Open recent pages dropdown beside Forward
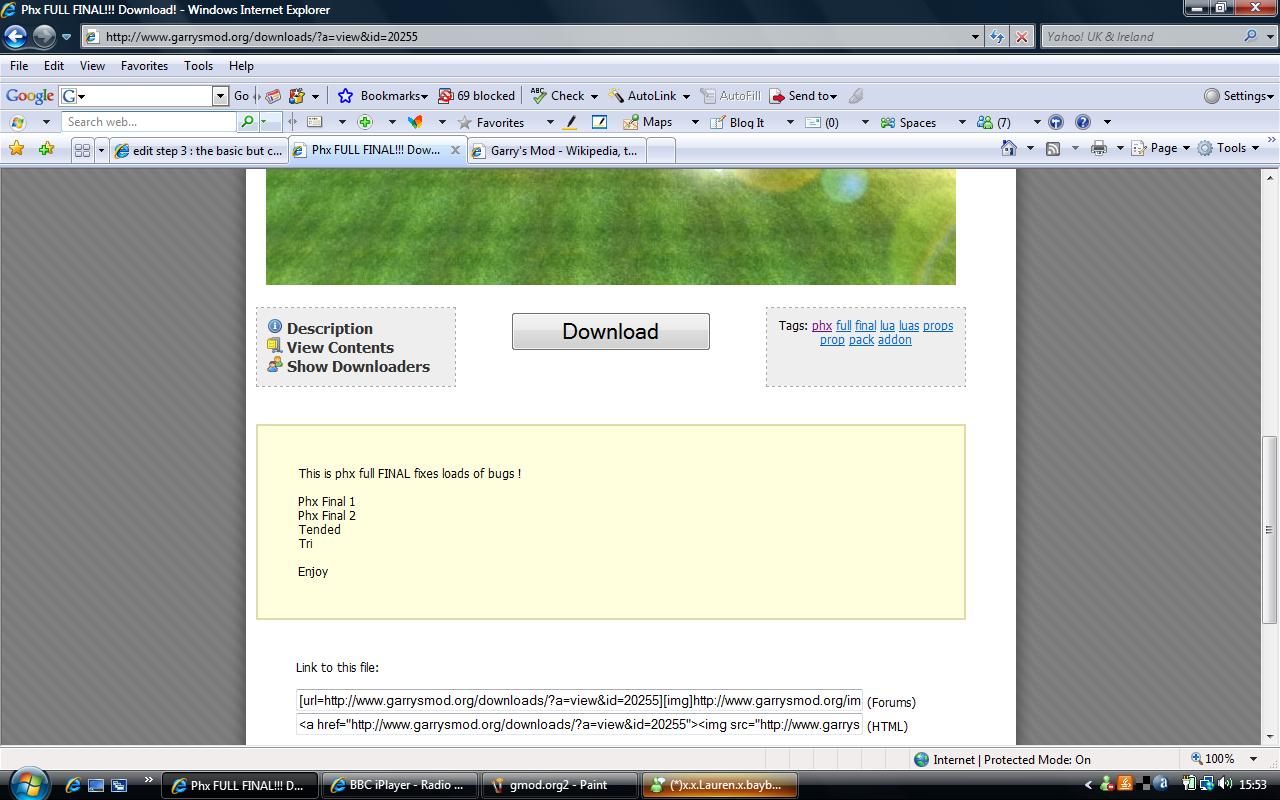Image resolution: width=1280 pixels, height=800 pixels. [66, 37]
